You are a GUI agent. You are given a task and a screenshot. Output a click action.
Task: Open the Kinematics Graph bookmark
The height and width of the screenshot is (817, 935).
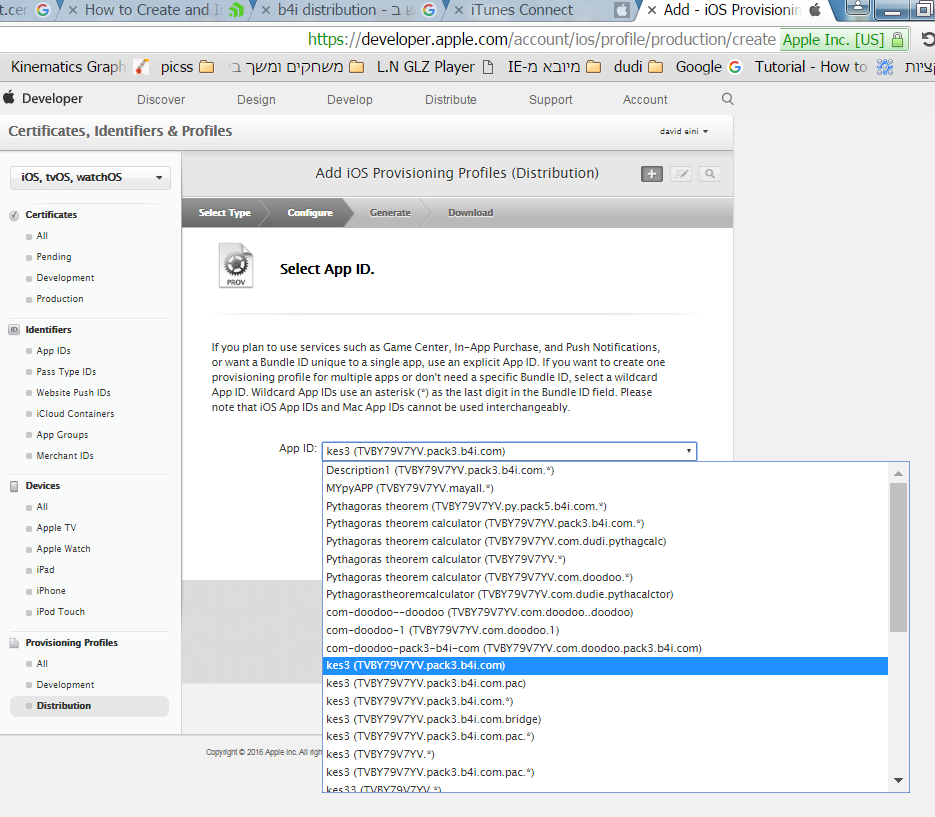79,67
